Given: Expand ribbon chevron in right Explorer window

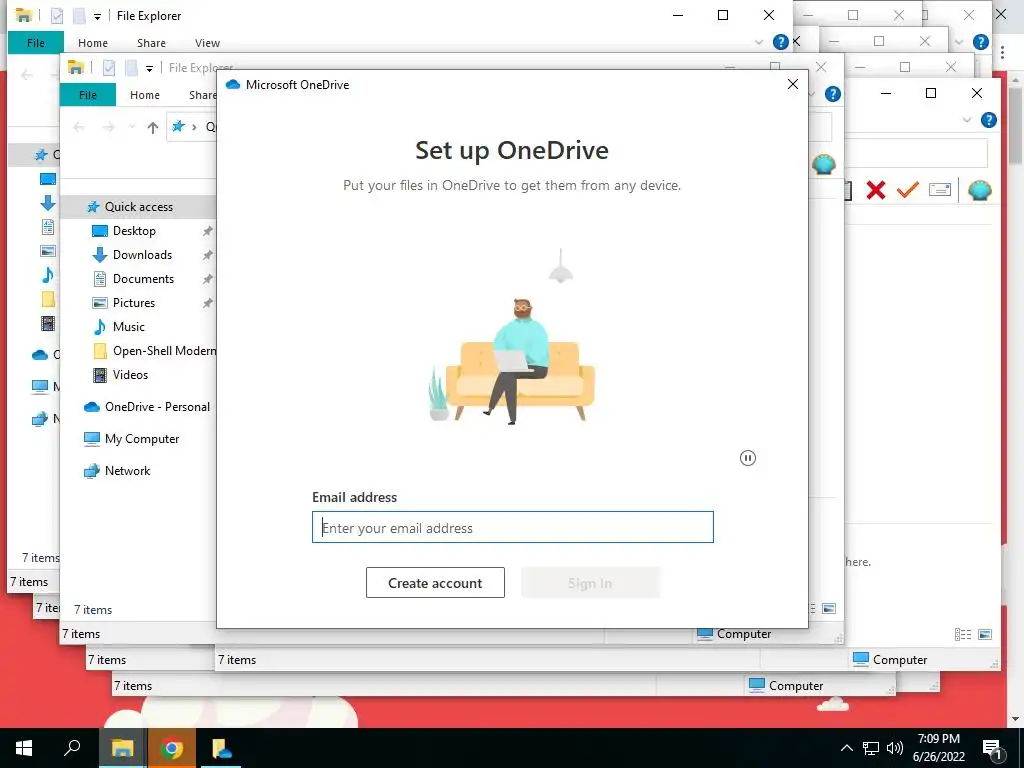Looking at the screenshot, I should click(967, 120).
